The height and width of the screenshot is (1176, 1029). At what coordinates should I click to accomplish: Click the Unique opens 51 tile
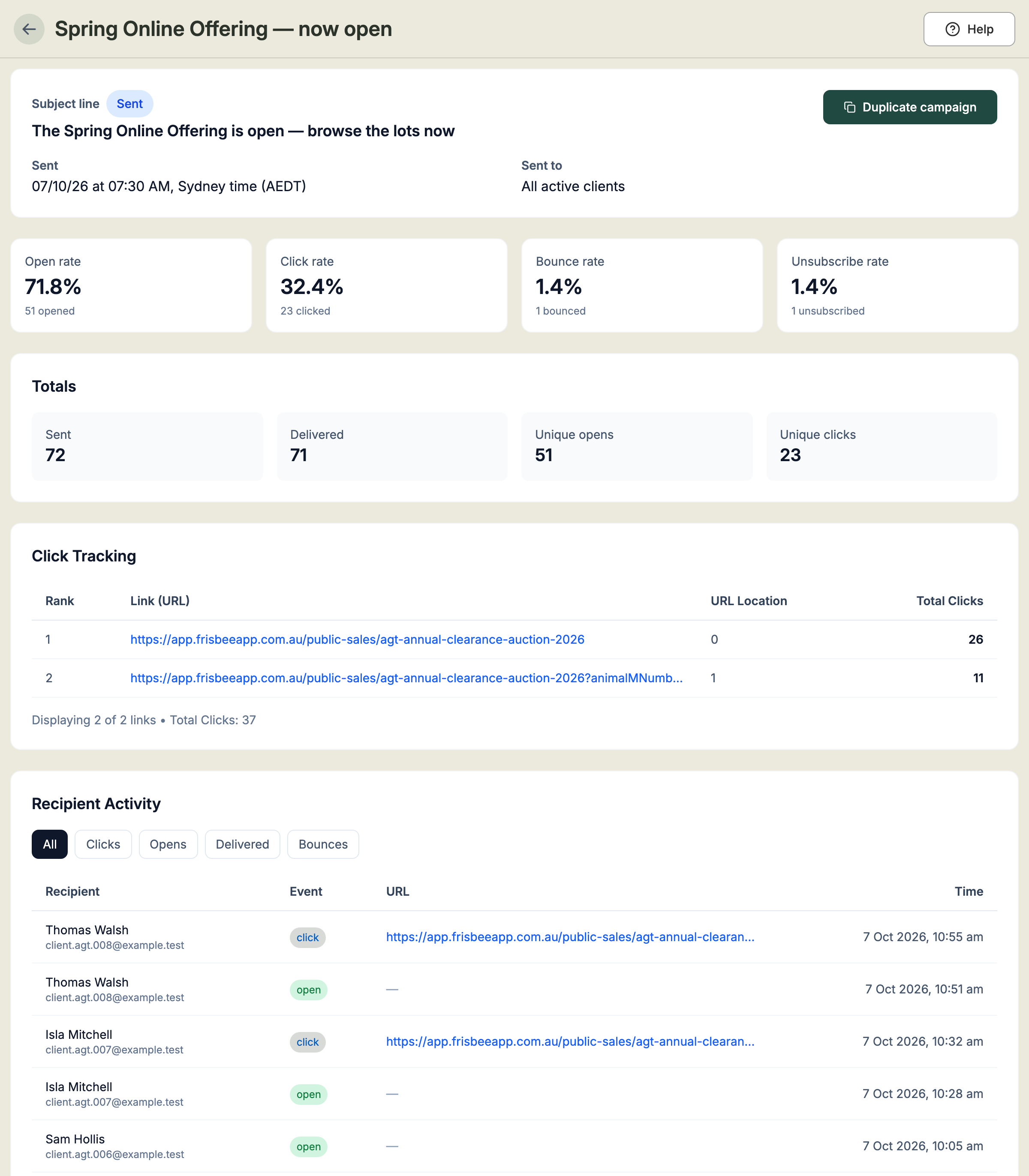(637, 446)
